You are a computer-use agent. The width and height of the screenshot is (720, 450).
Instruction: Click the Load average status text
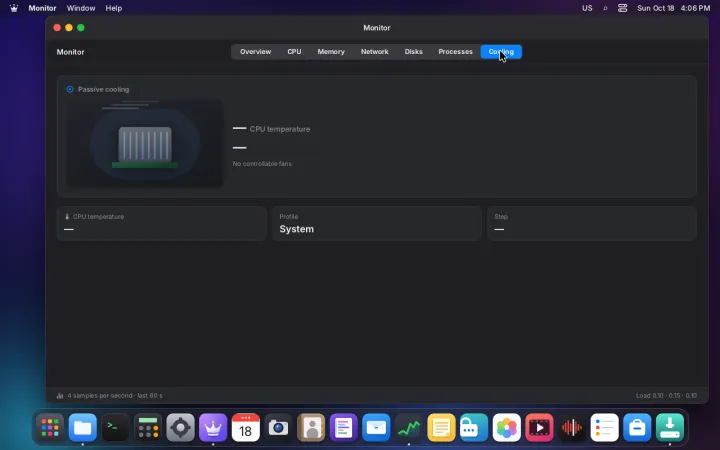[x=666, y=395]
